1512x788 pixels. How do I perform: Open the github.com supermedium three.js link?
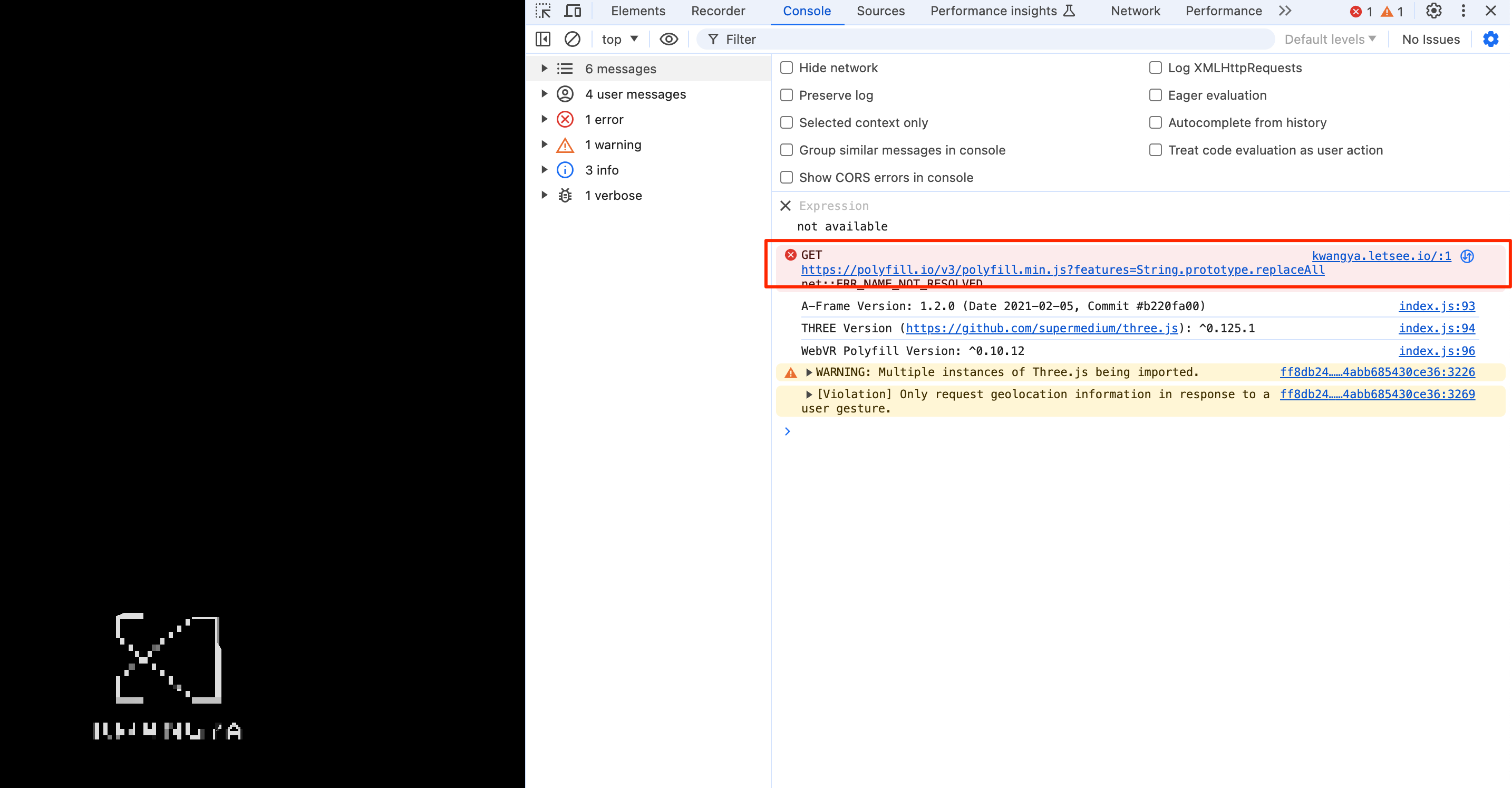point(1041,328)
